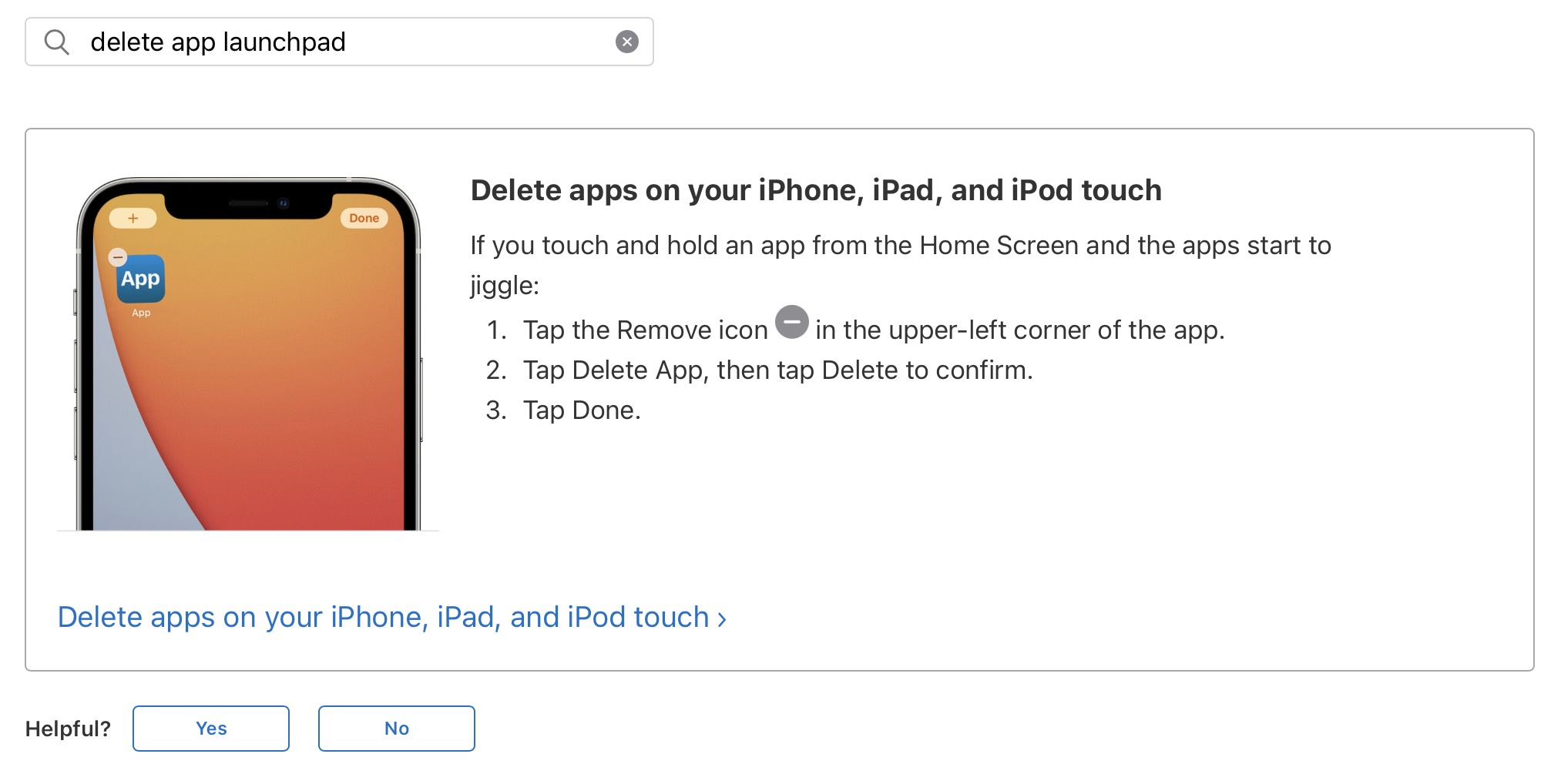The width and height of the screenshot is (1561, 784).
Task: Click the Helpful label text
Action: pos(68,728)
